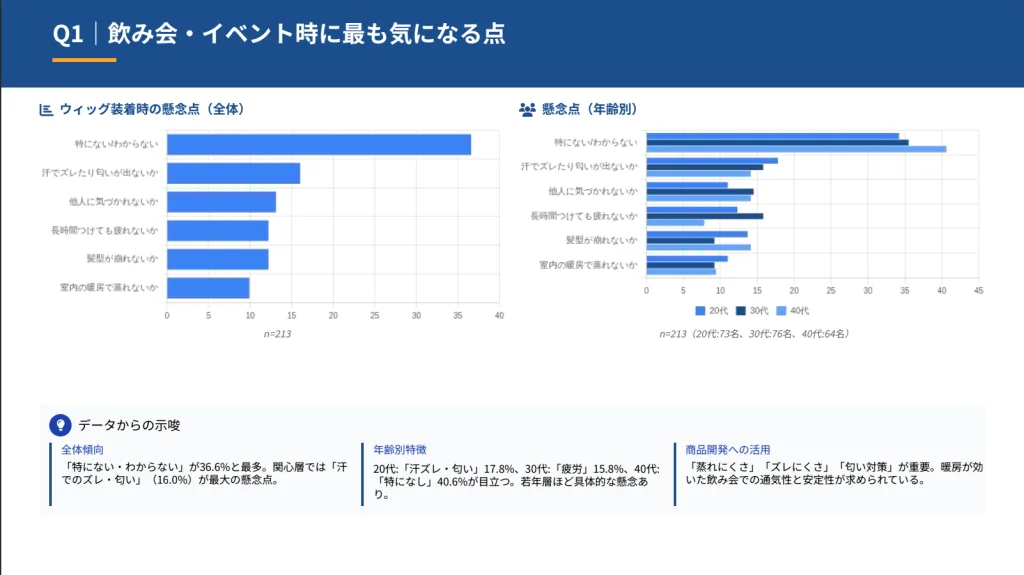Viewport: 1024px width, 575px height.
Task: Click the 長時間つけても疲れないか bar in overall chart
Action: [217, 231]
